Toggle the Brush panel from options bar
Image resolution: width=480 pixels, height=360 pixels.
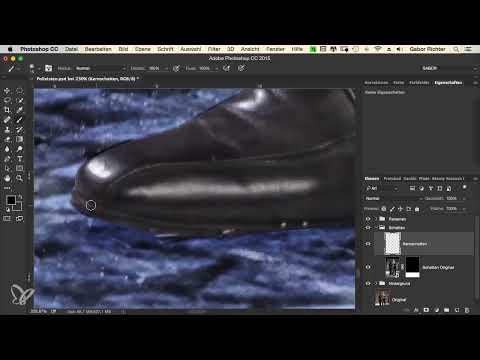pos(48,68)
